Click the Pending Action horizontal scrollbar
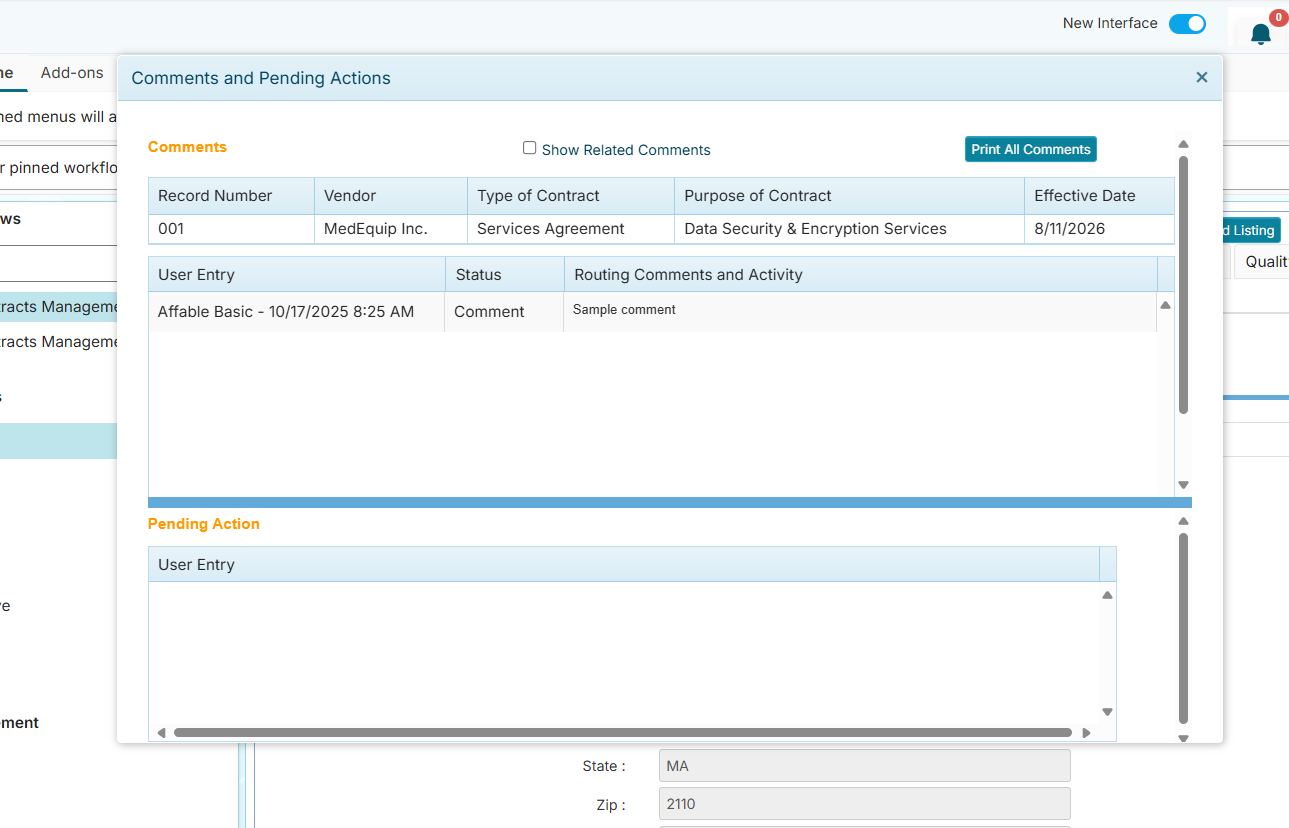Viewport: 1289px width, 828px height. [x=622, y=733]
